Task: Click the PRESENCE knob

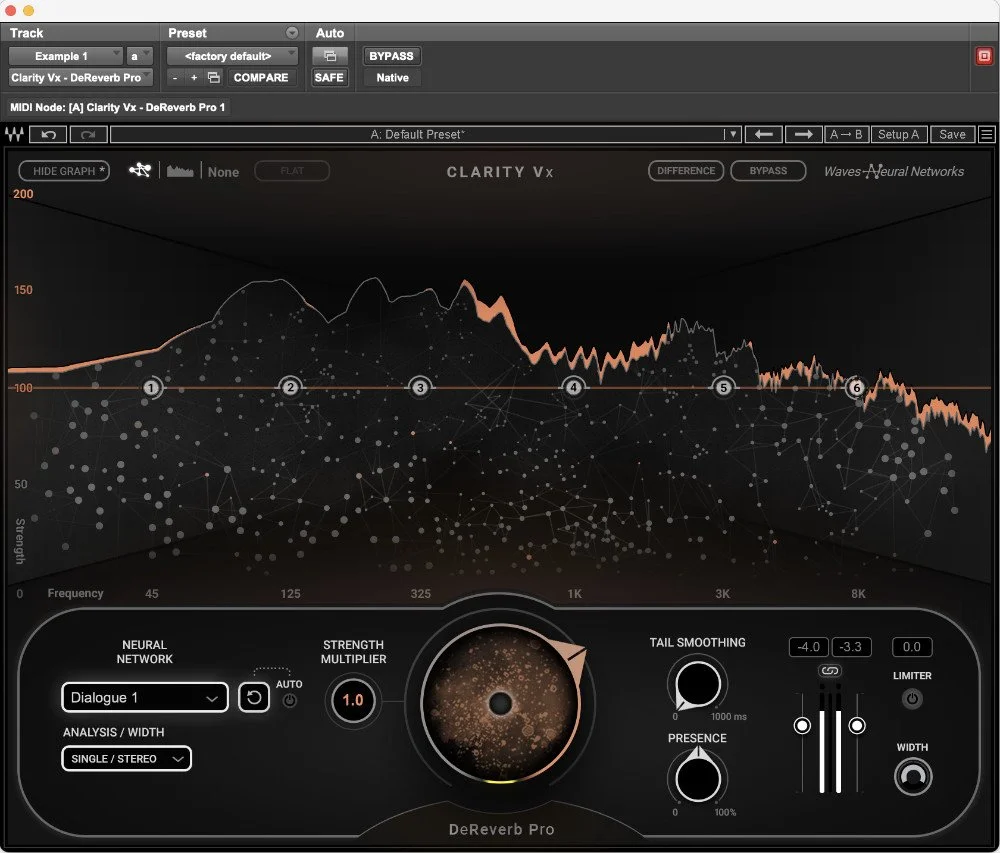Action: pos(698,778)
